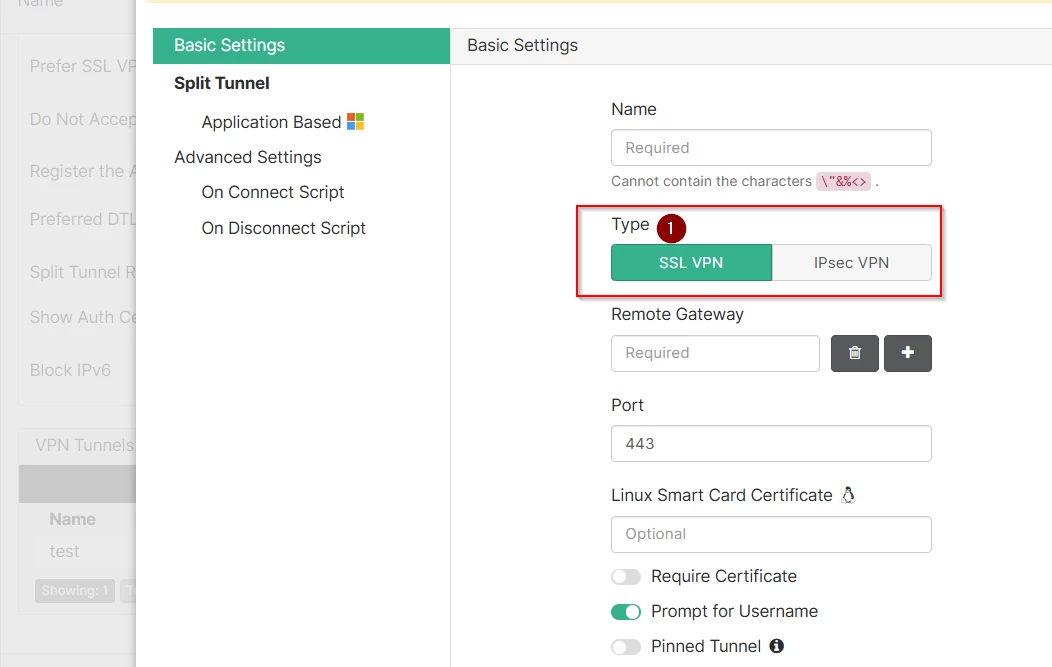Click the Port field showing 443
The width and height of the screenshot is (1052, 667).
pyautogui.click(x=771, y=444)
